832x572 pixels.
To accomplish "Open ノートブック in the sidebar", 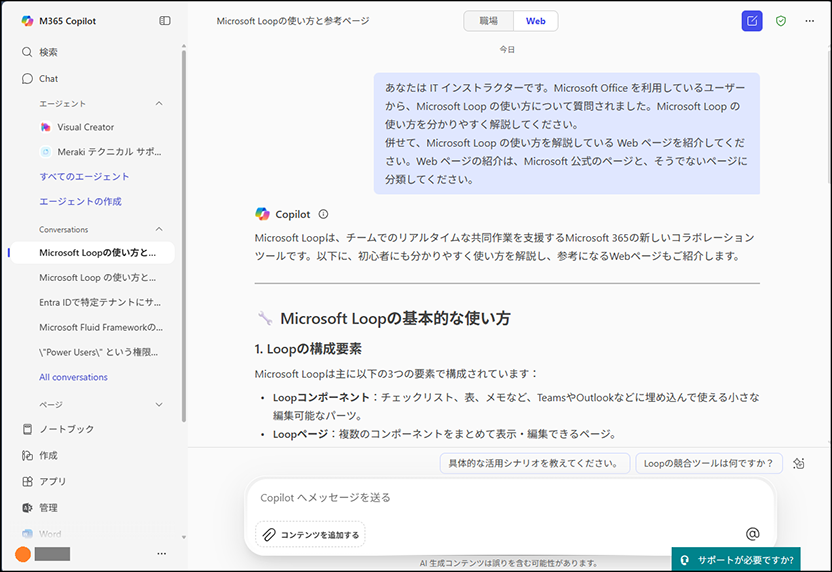I will click(58, 429).
